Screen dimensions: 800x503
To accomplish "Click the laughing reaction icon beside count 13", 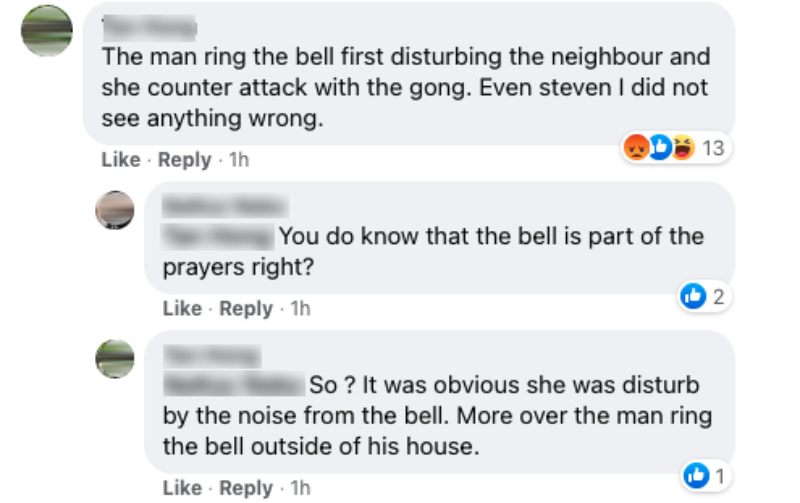I will (682, 149).
